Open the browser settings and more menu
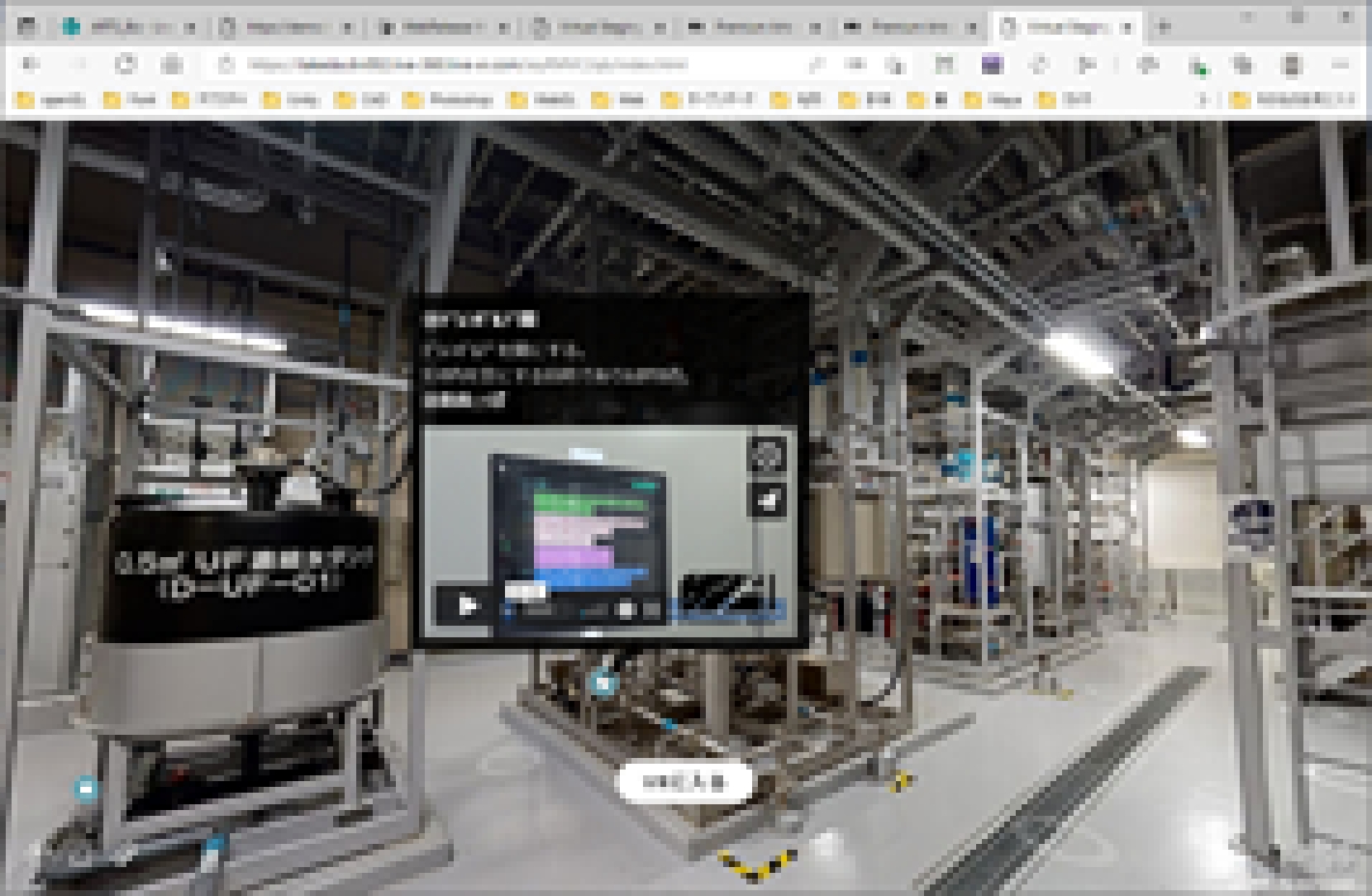Screen dimensions: 1372x896 (x=1341, y=64)
